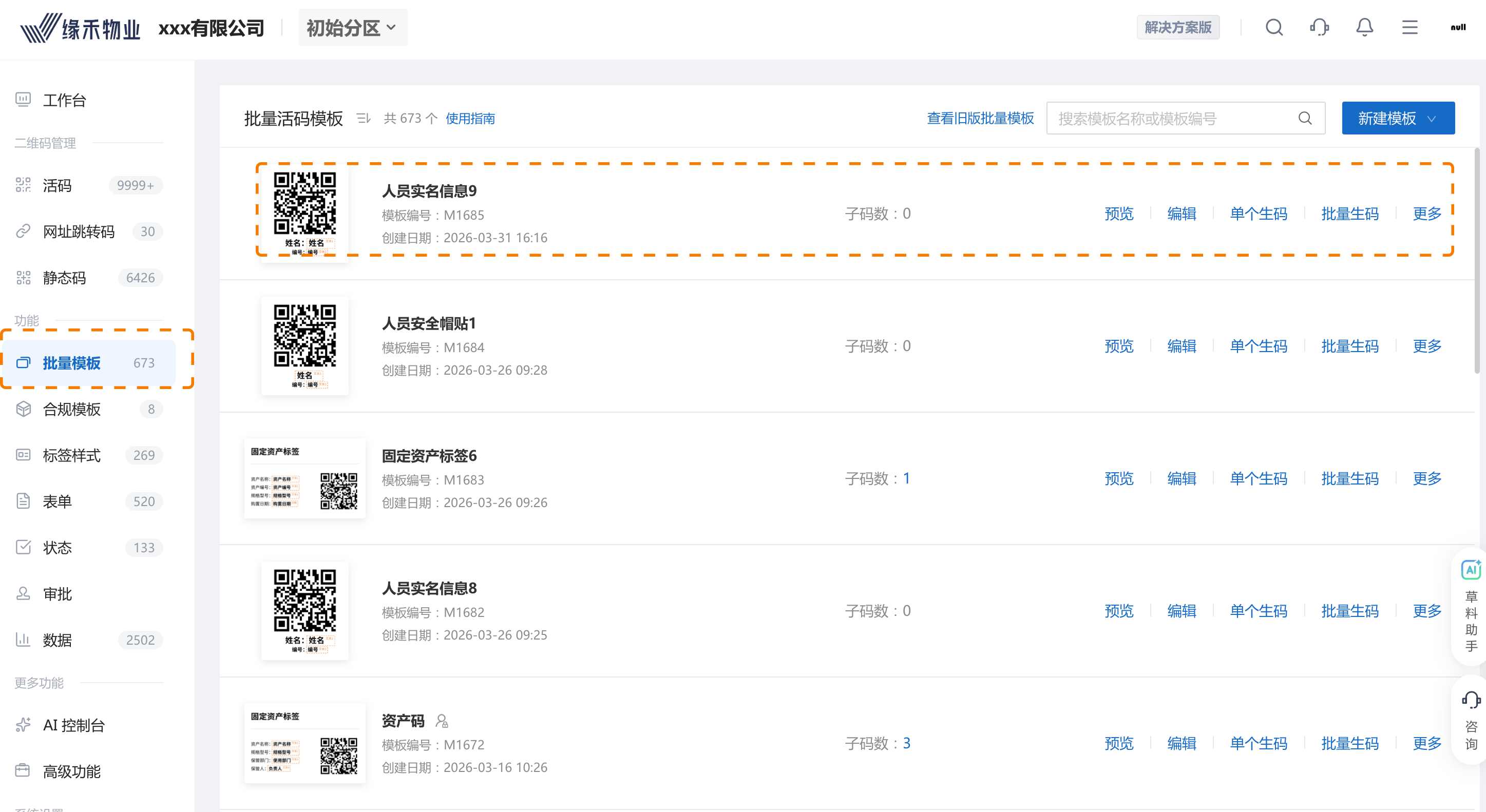Click the 搜索模板名称或模板编号 search field

tap(1171, 118)
